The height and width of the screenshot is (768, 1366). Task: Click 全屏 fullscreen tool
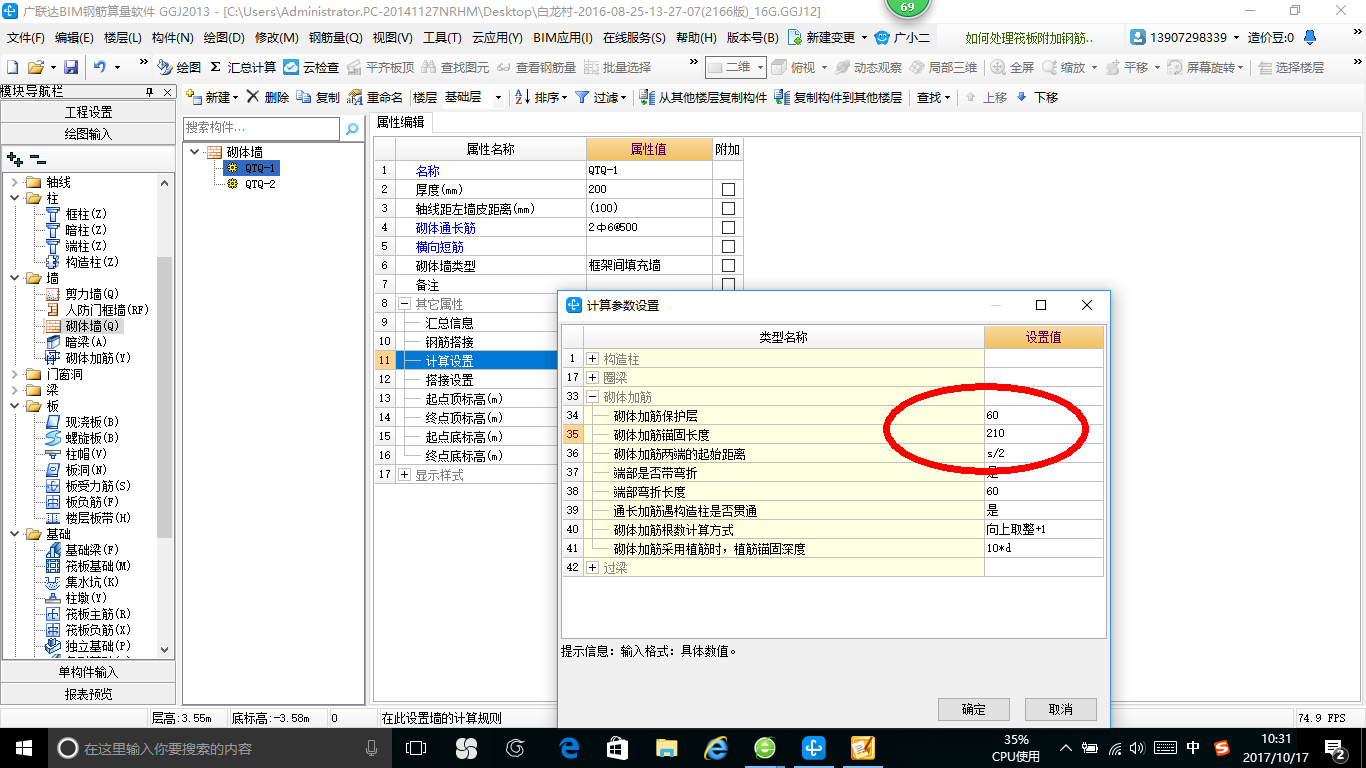[x=1012, y=67]
